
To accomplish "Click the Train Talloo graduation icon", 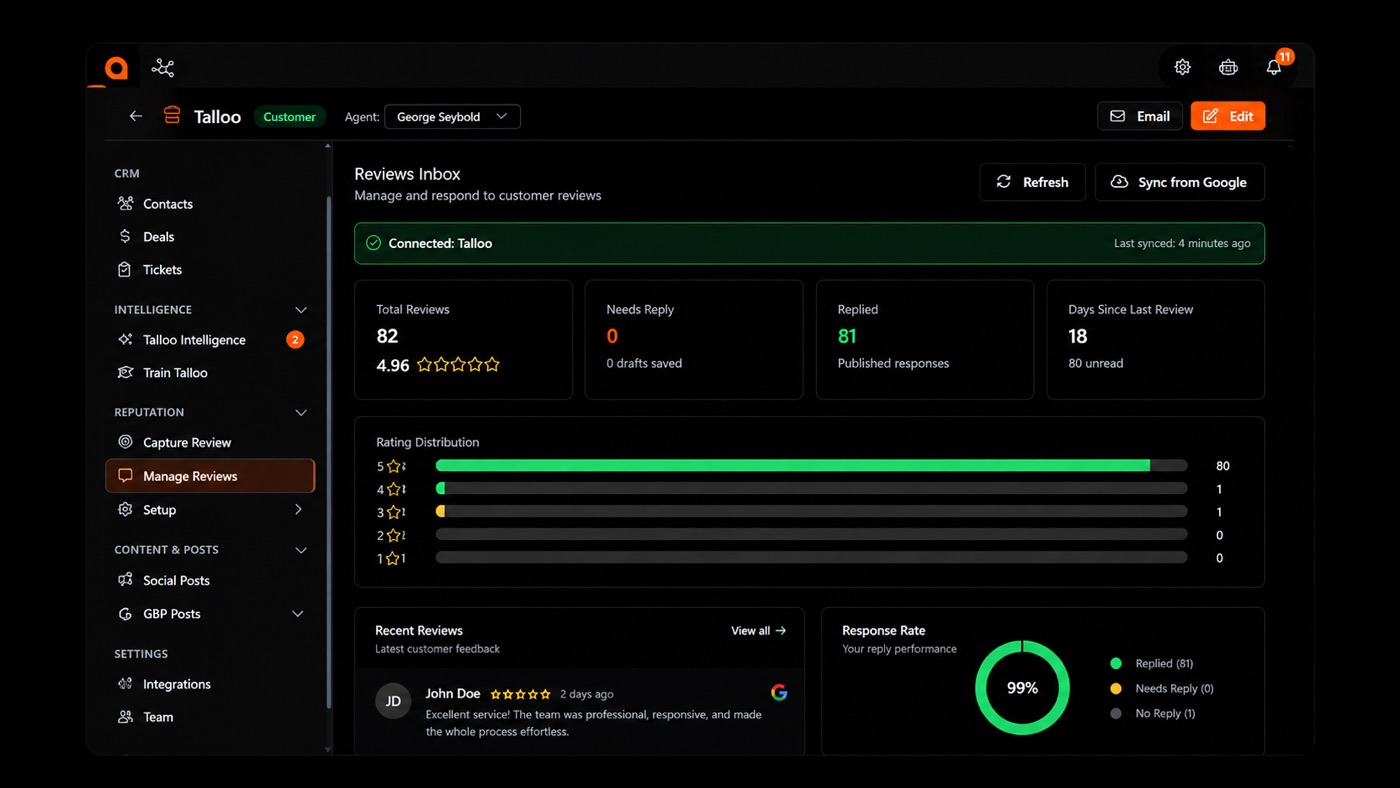I will (x=125, y=373).
